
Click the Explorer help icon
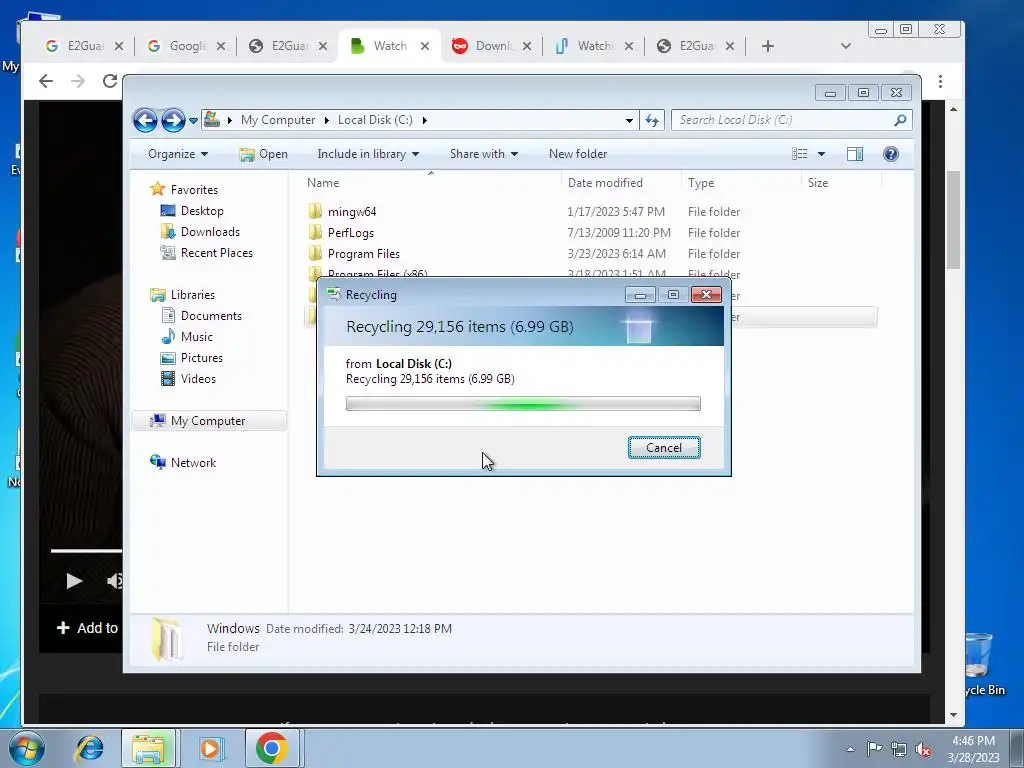click(x=890, y=154)
